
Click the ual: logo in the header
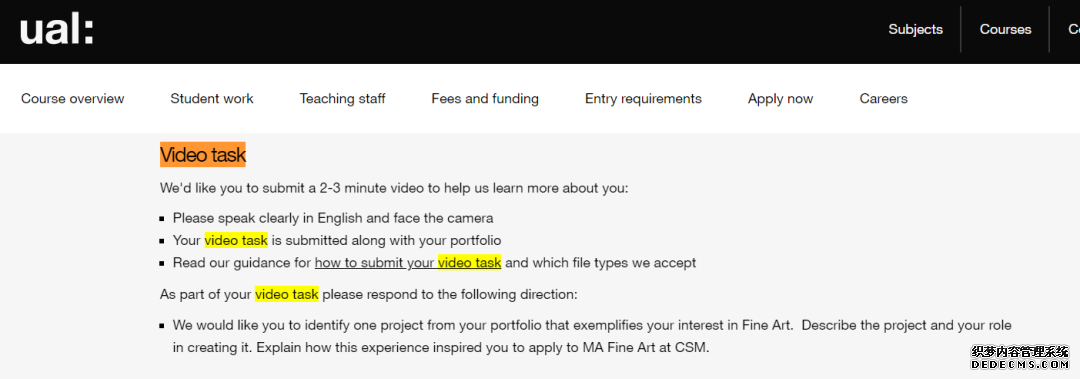tap(56, 30)
